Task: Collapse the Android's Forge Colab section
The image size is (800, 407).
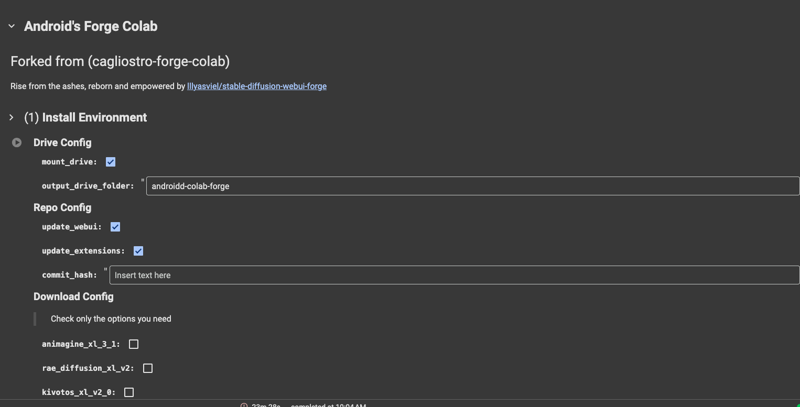Action: point(12,26)
